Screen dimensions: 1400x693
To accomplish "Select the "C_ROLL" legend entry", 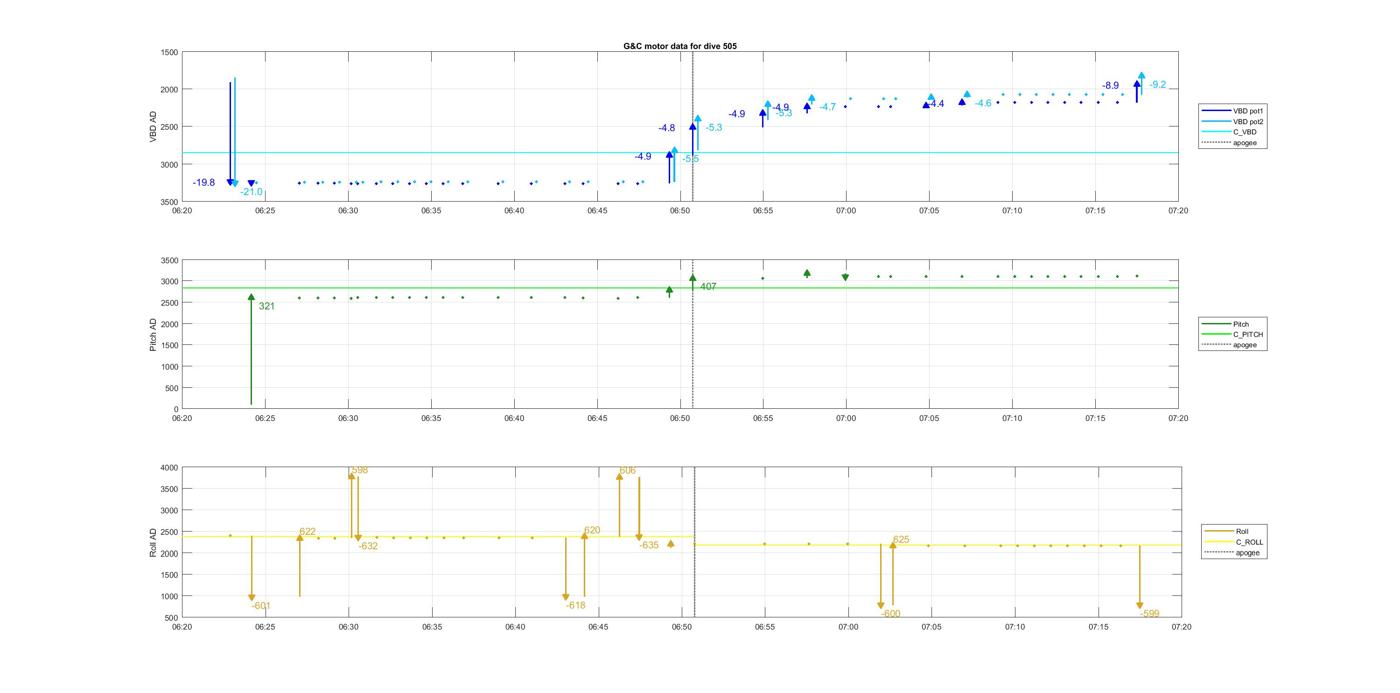I will pyautogui.click(x=1234, y=542).
